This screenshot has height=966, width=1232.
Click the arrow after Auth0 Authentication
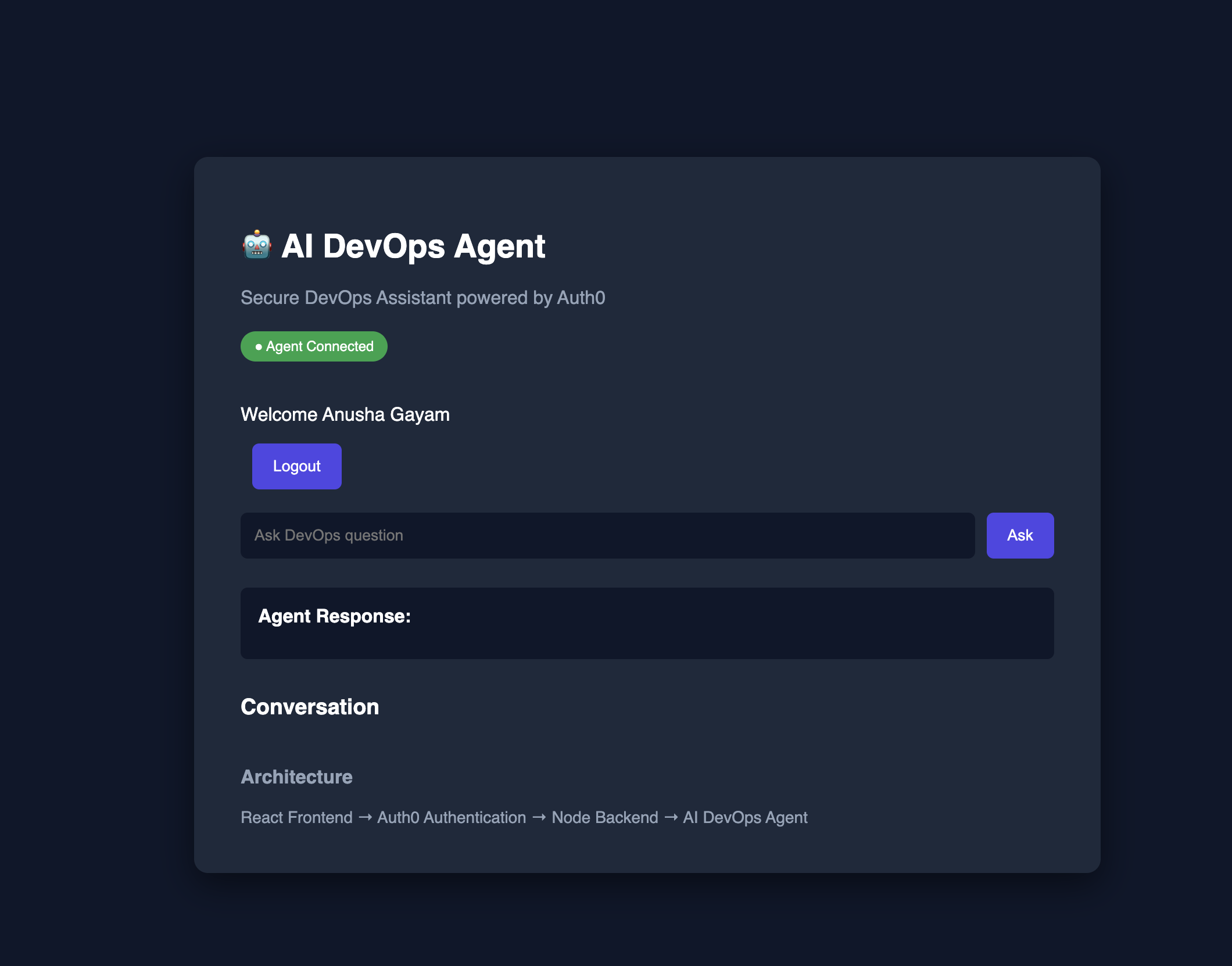point(539,817)
